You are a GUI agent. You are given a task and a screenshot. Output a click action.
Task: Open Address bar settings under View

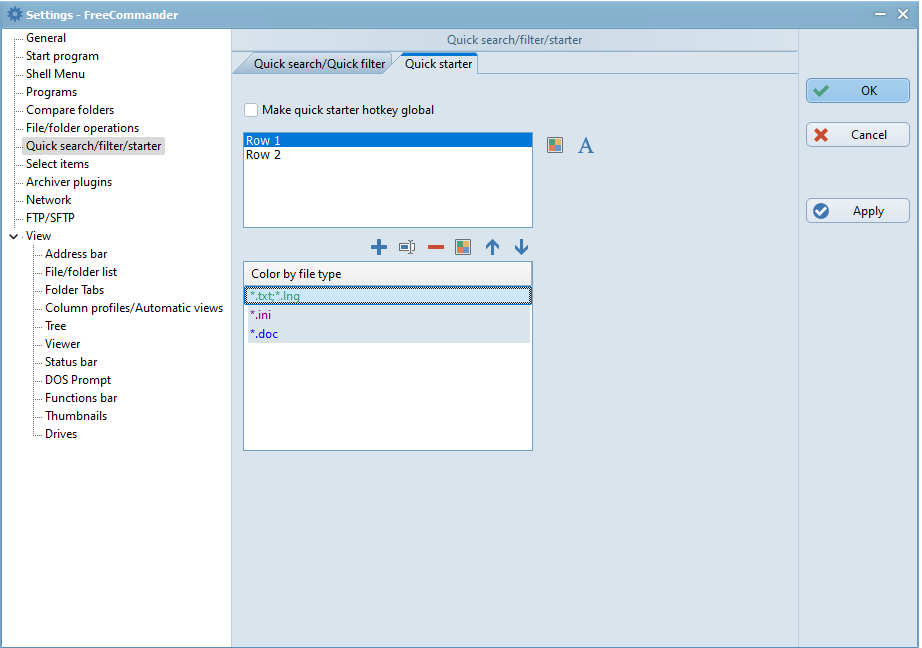tap(76, 254)
